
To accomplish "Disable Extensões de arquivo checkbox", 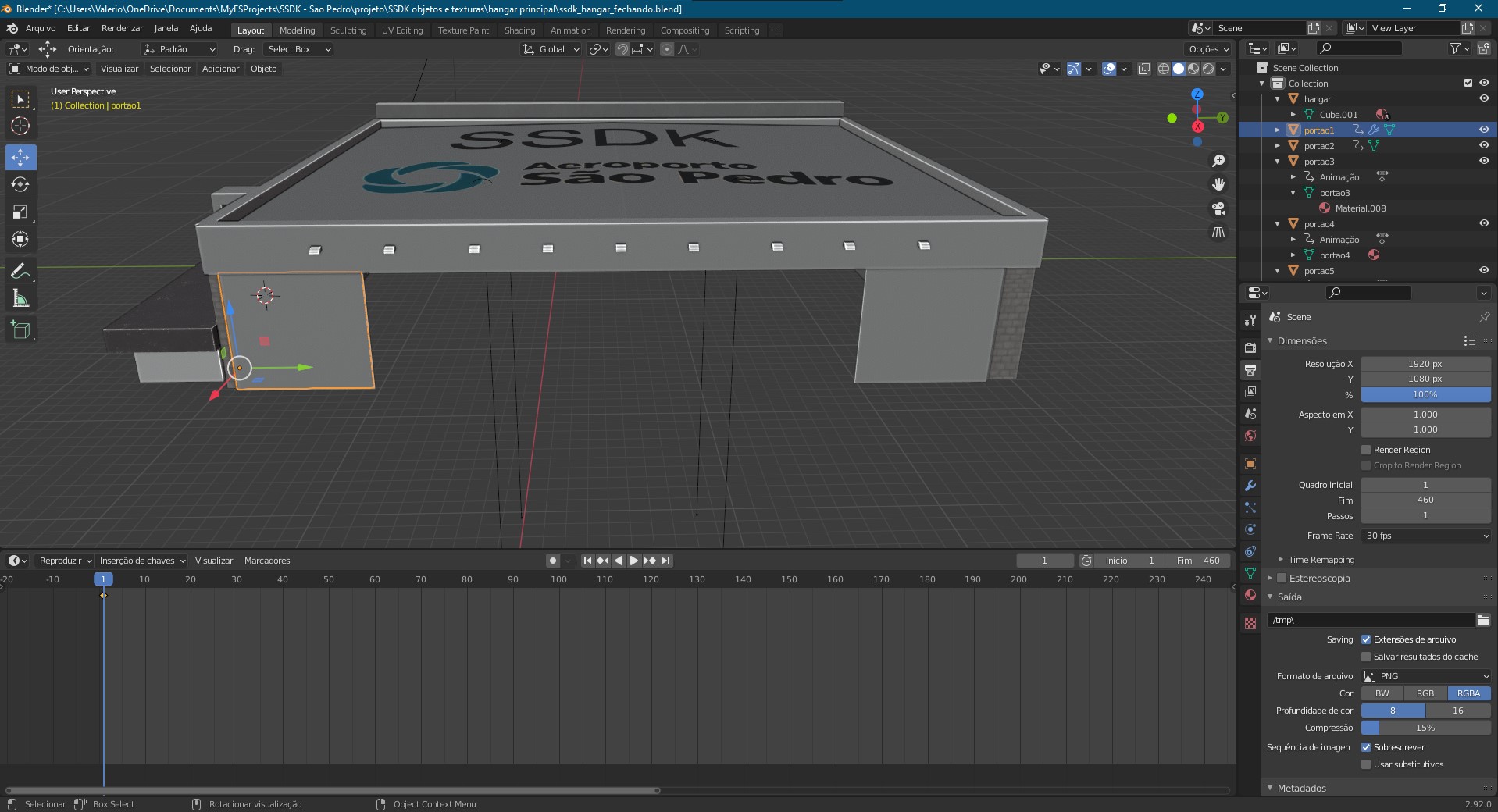I will [x=1366, y=639].
